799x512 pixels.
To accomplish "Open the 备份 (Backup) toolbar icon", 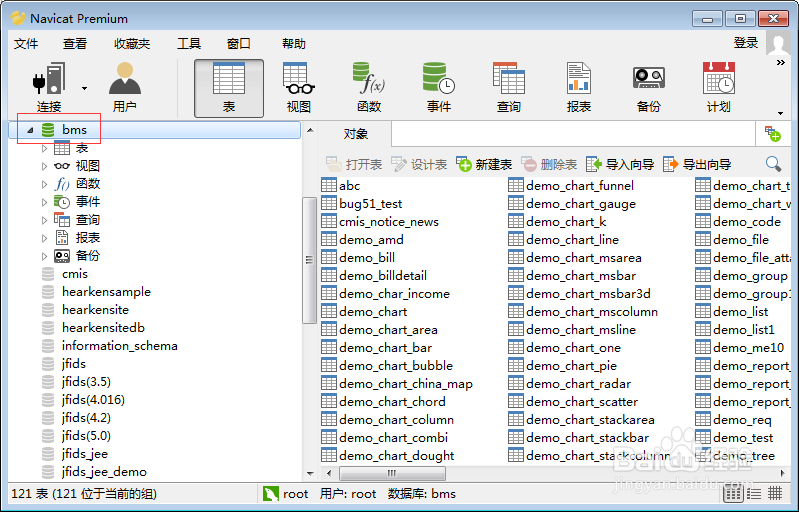I will [649, 88].
